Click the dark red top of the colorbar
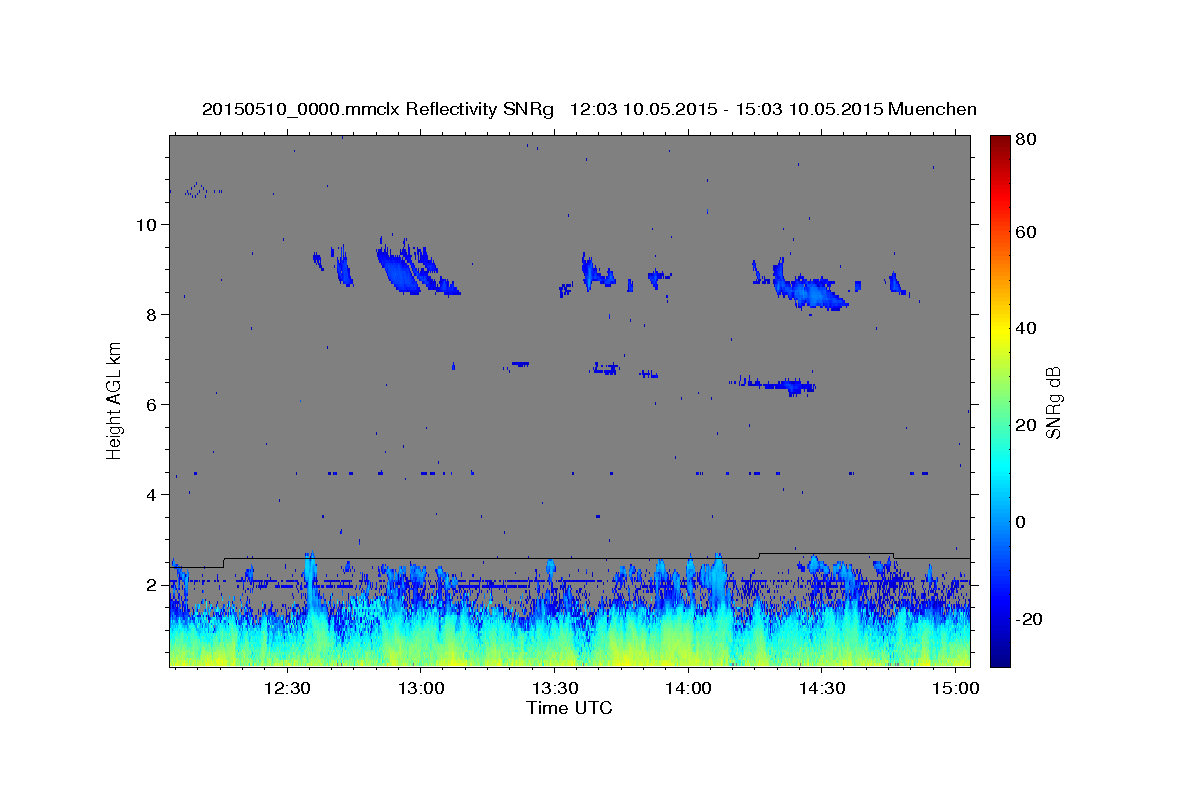The image size is (1200, 800). coord(999,142)
